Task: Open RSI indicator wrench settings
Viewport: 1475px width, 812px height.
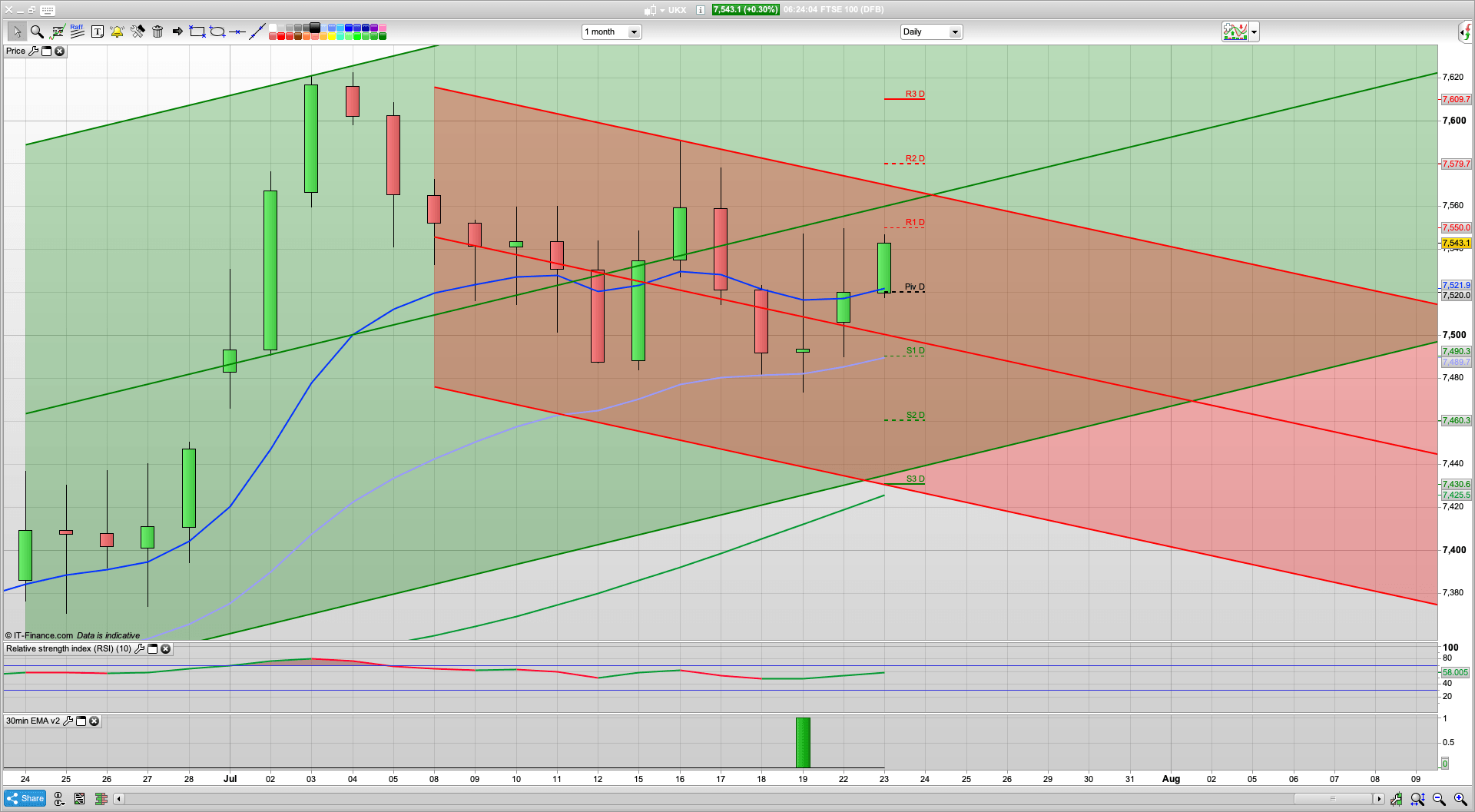Action: [139, 648]
